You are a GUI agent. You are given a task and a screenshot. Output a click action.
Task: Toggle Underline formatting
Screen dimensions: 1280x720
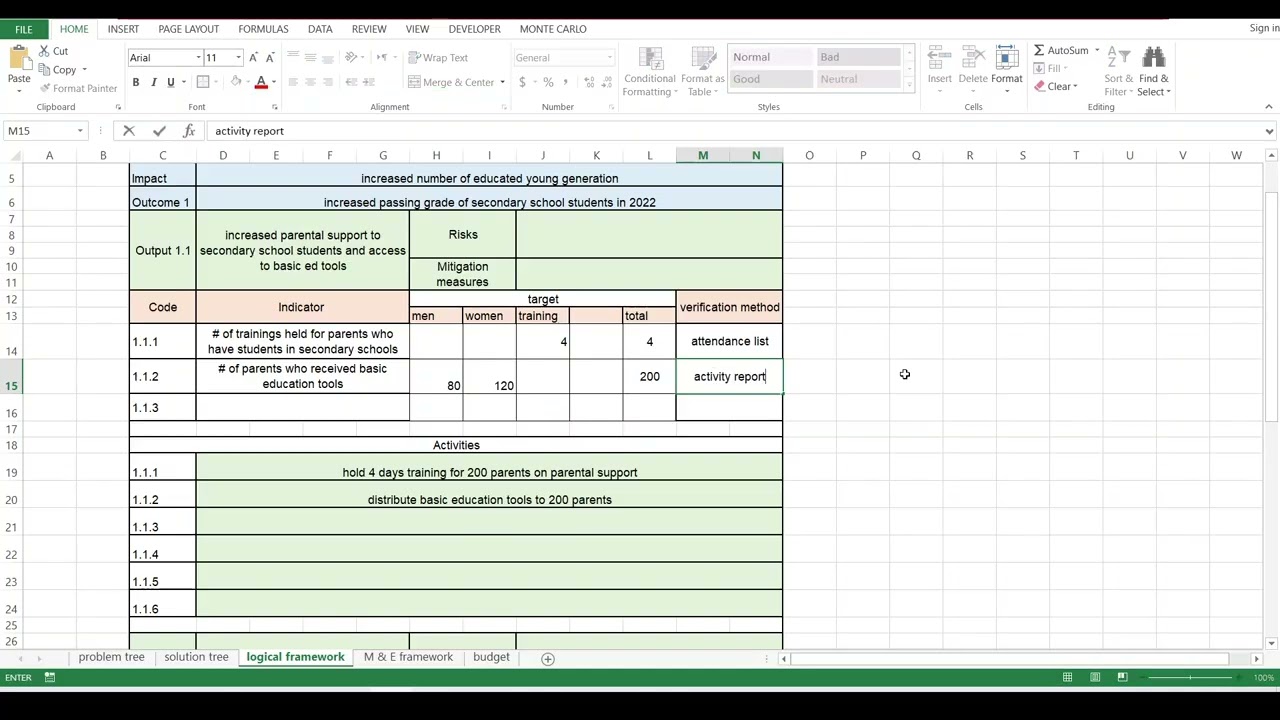click(x=171, y=82)
